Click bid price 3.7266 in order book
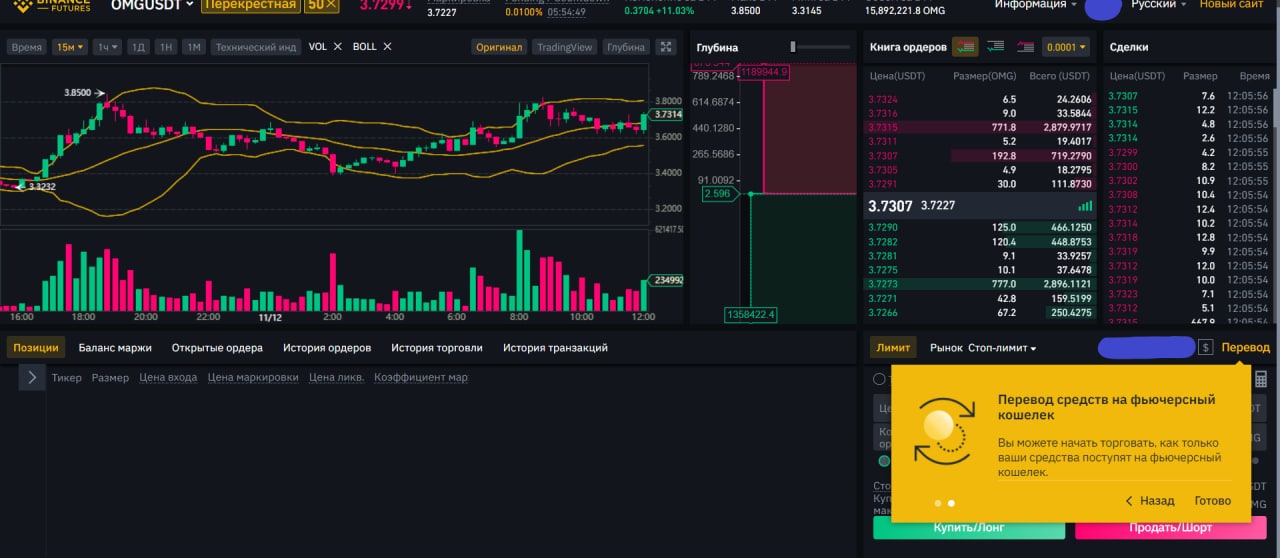 pyautogui.click(x=883, y=313)
